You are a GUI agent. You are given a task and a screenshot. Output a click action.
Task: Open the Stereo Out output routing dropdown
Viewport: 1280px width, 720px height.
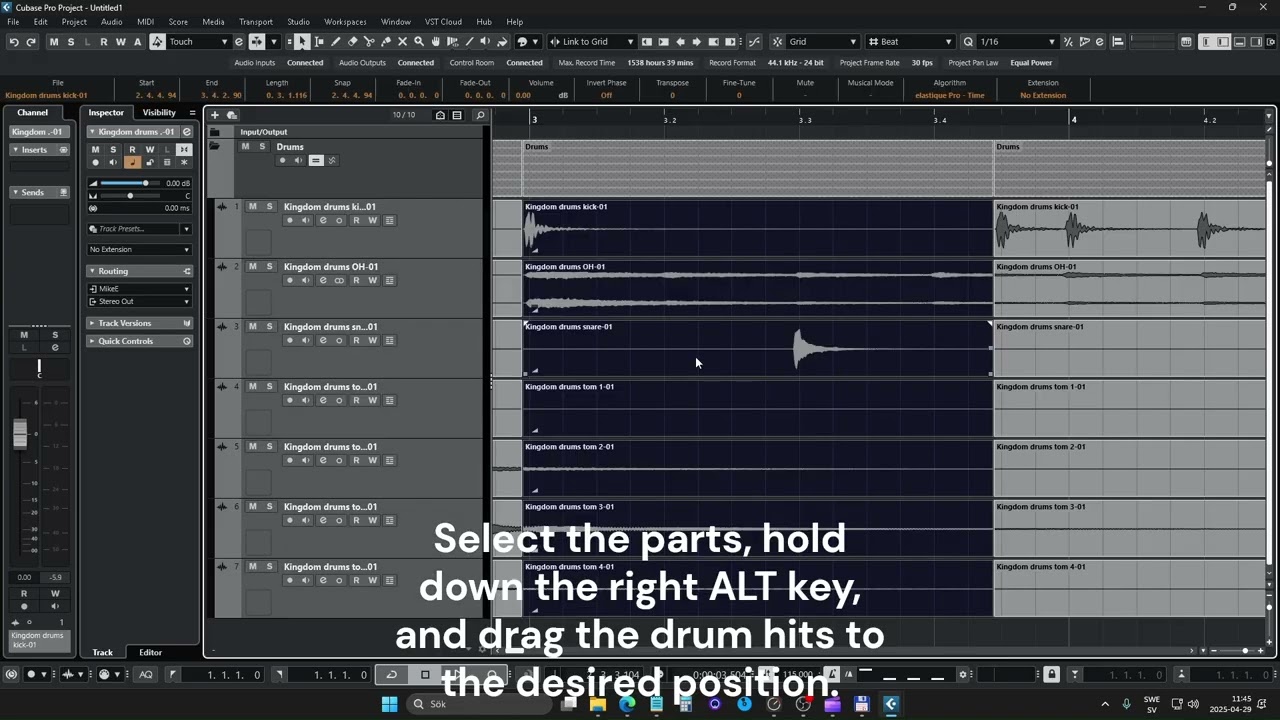[139, 301]
